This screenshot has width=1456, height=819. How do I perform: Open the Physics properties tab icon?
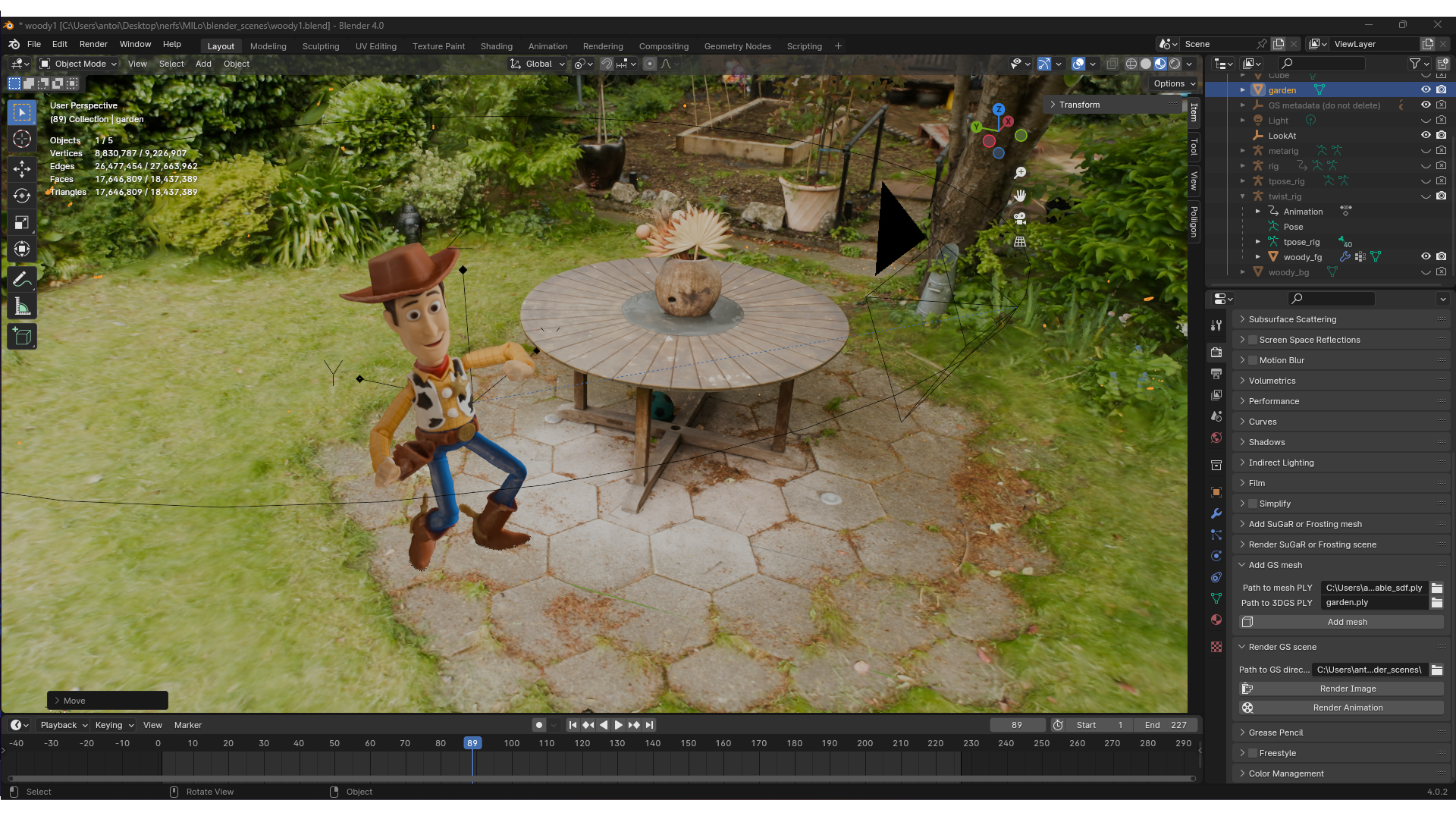pyautogui.click(x=1216, y=556)
